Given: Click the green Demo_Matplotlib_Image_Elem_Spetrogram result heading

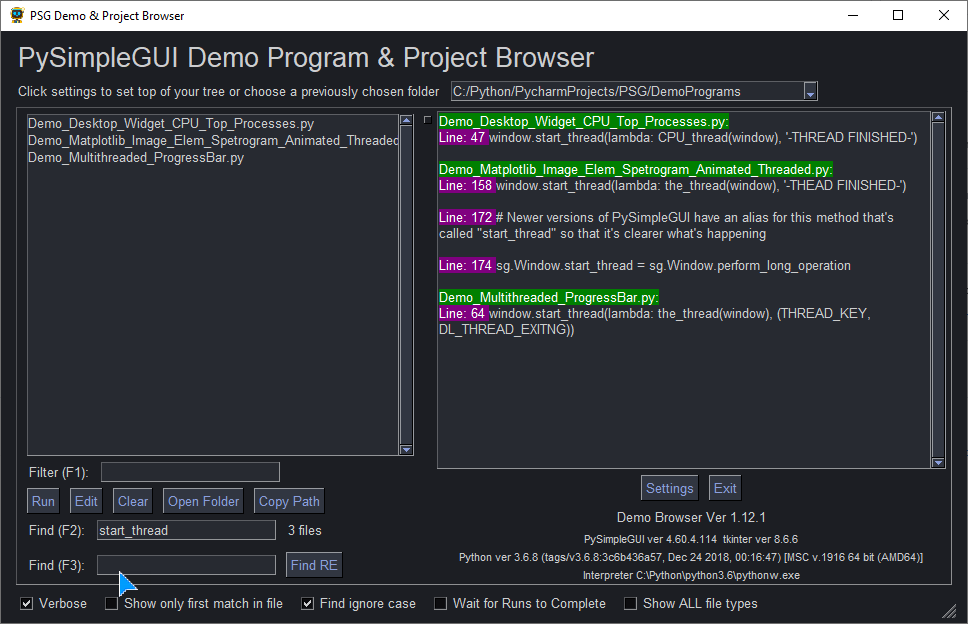Looking at the screenshot, I should [x=635, y=170].
